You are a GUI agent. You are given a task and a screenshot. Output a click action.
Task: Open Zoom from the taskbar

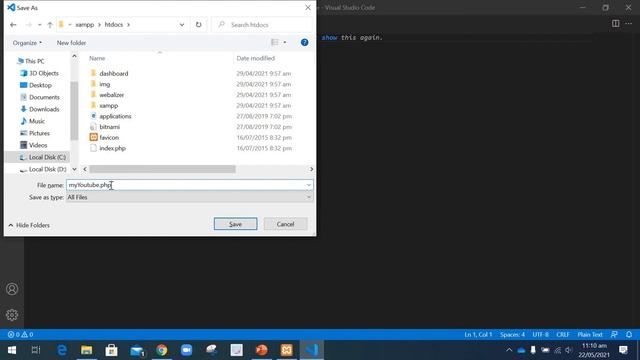point(187,350)
